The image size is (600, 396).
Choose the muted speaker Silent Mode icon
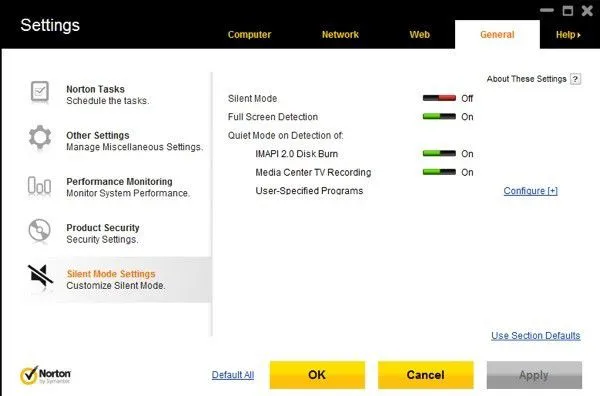click(x=40, y=276)
